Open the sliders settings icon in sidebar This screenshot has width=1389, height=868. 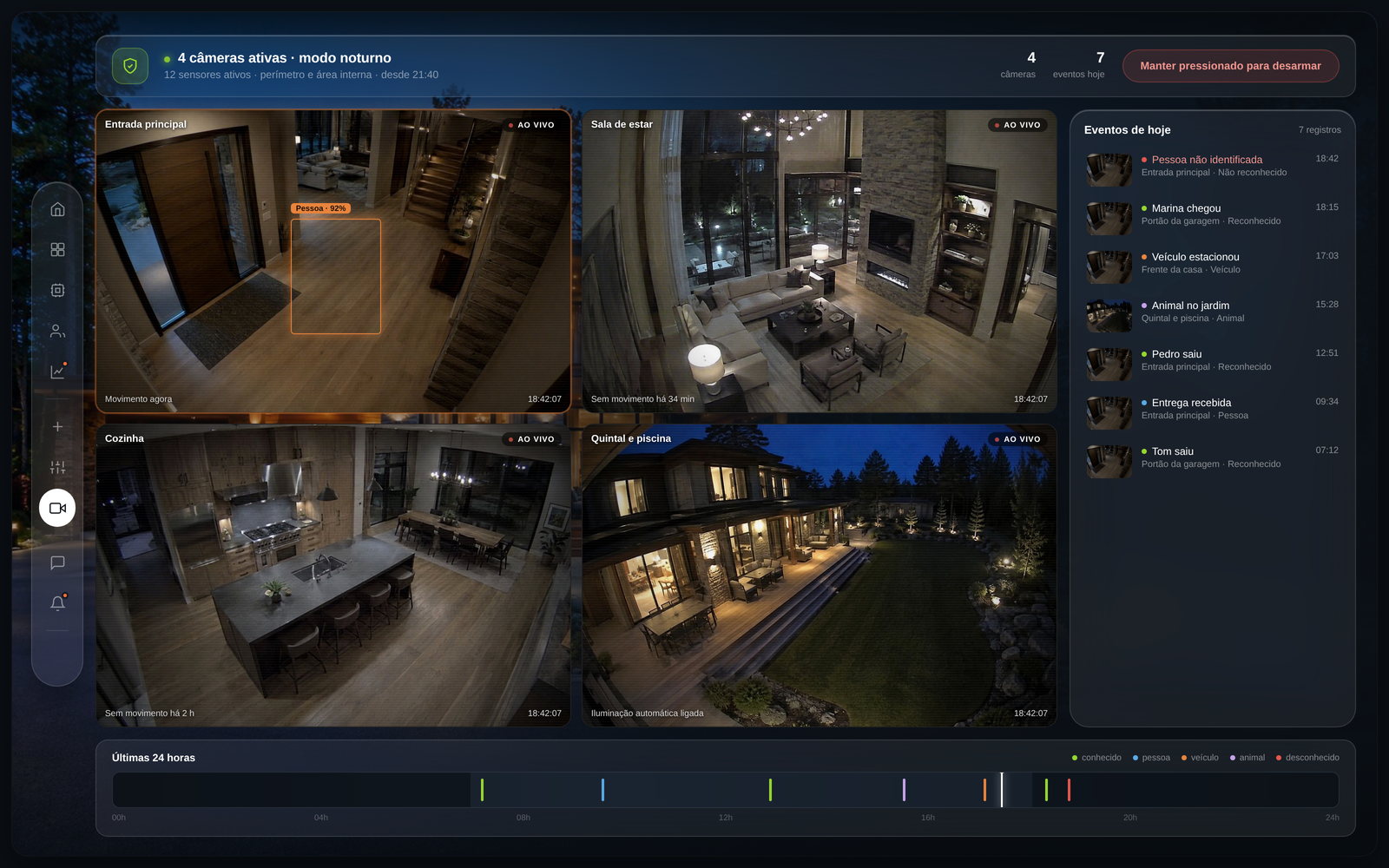(57, 467)
